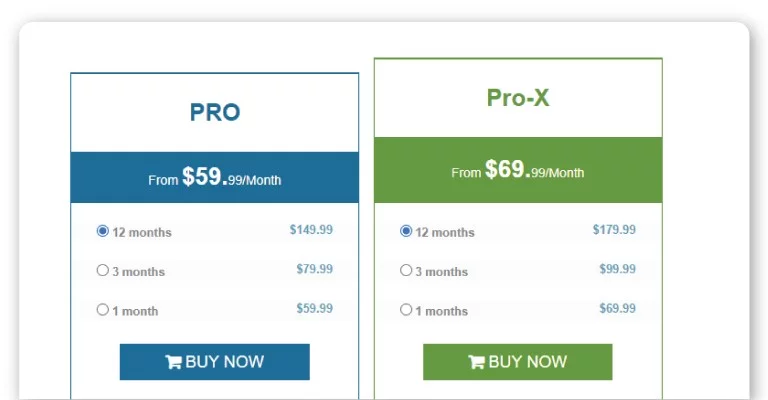Click the blue BUY NOW button for PRO

click(215, 362)
